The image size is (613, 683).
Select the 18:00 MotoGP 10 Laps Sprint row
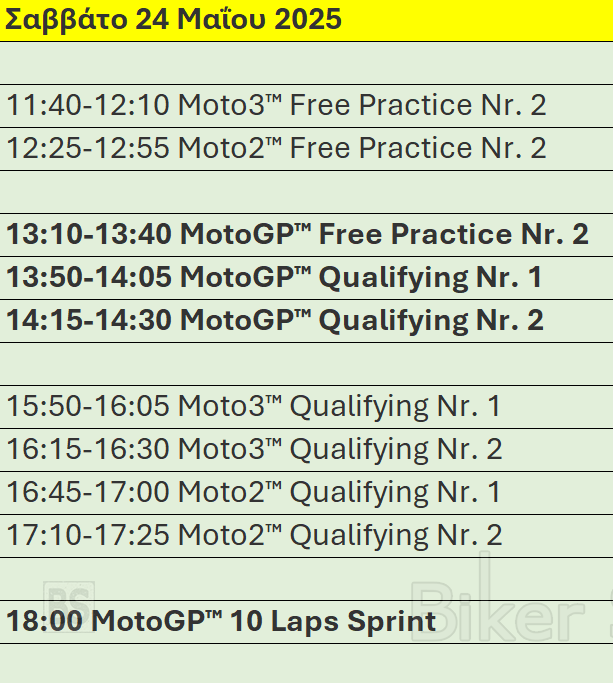coord(306,622)
